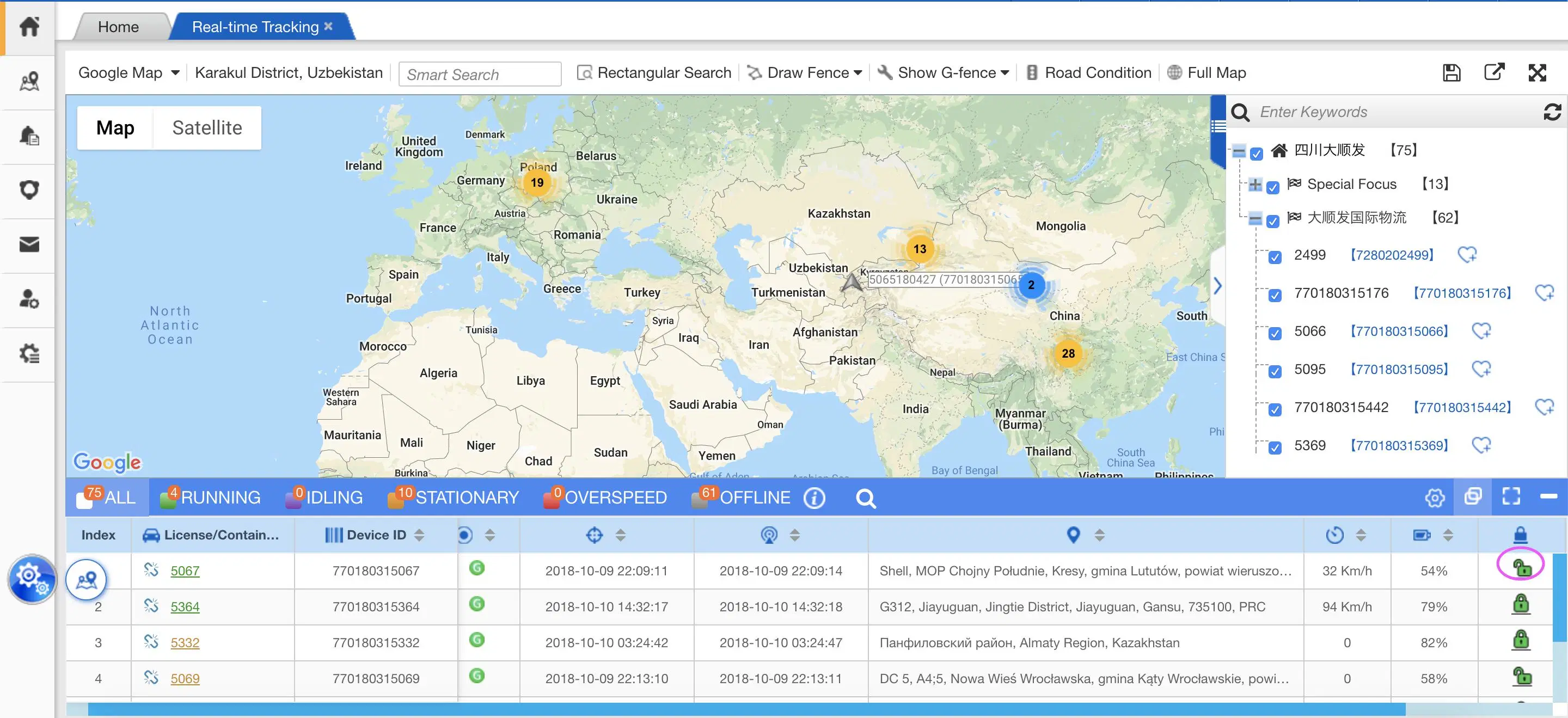Click the lock icon in row 5364
The height and width of the screenshot is (718, 1568).
1521,604
